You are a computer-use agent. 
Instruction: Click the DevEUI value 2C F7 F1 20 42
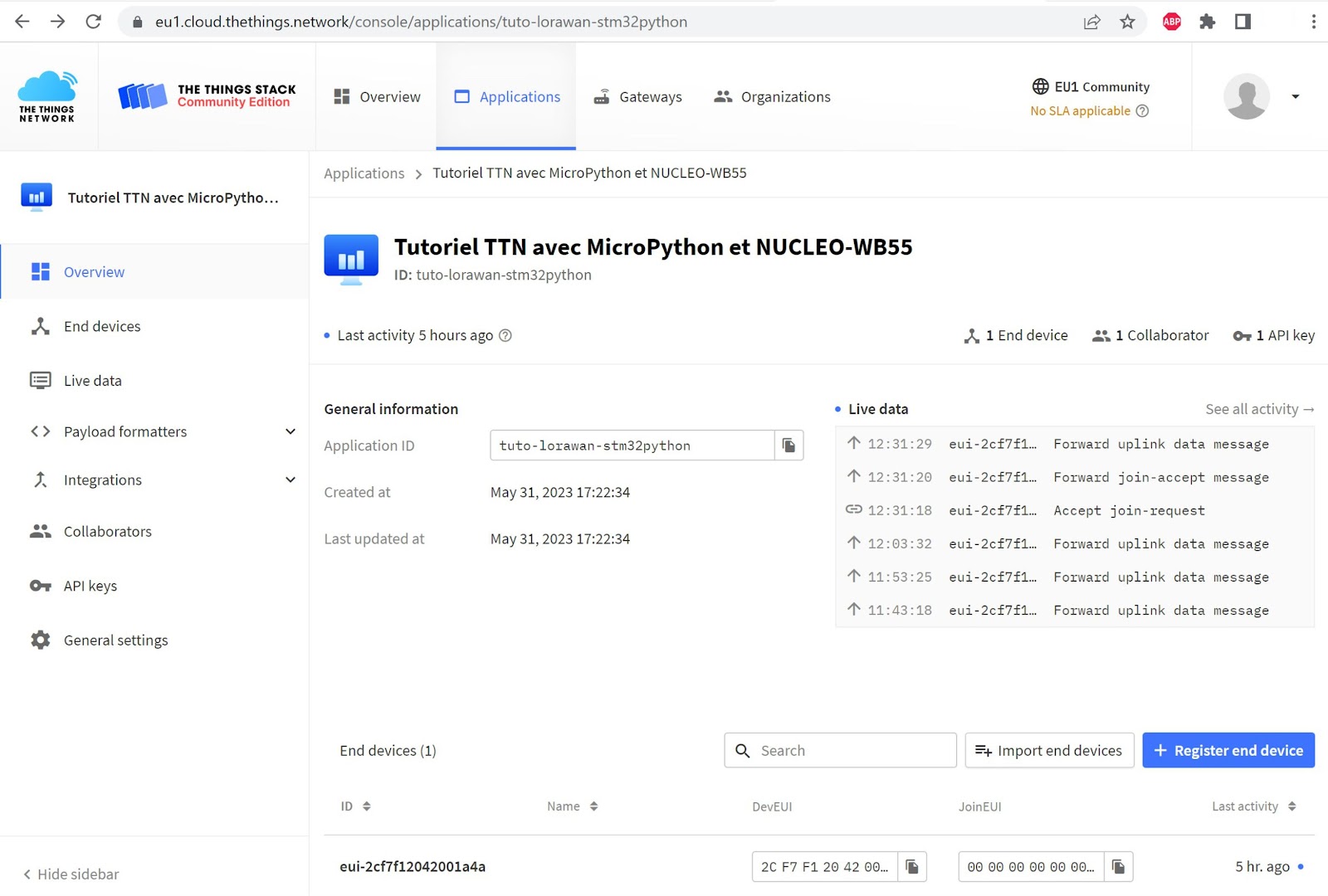click(x=825, y=867)
